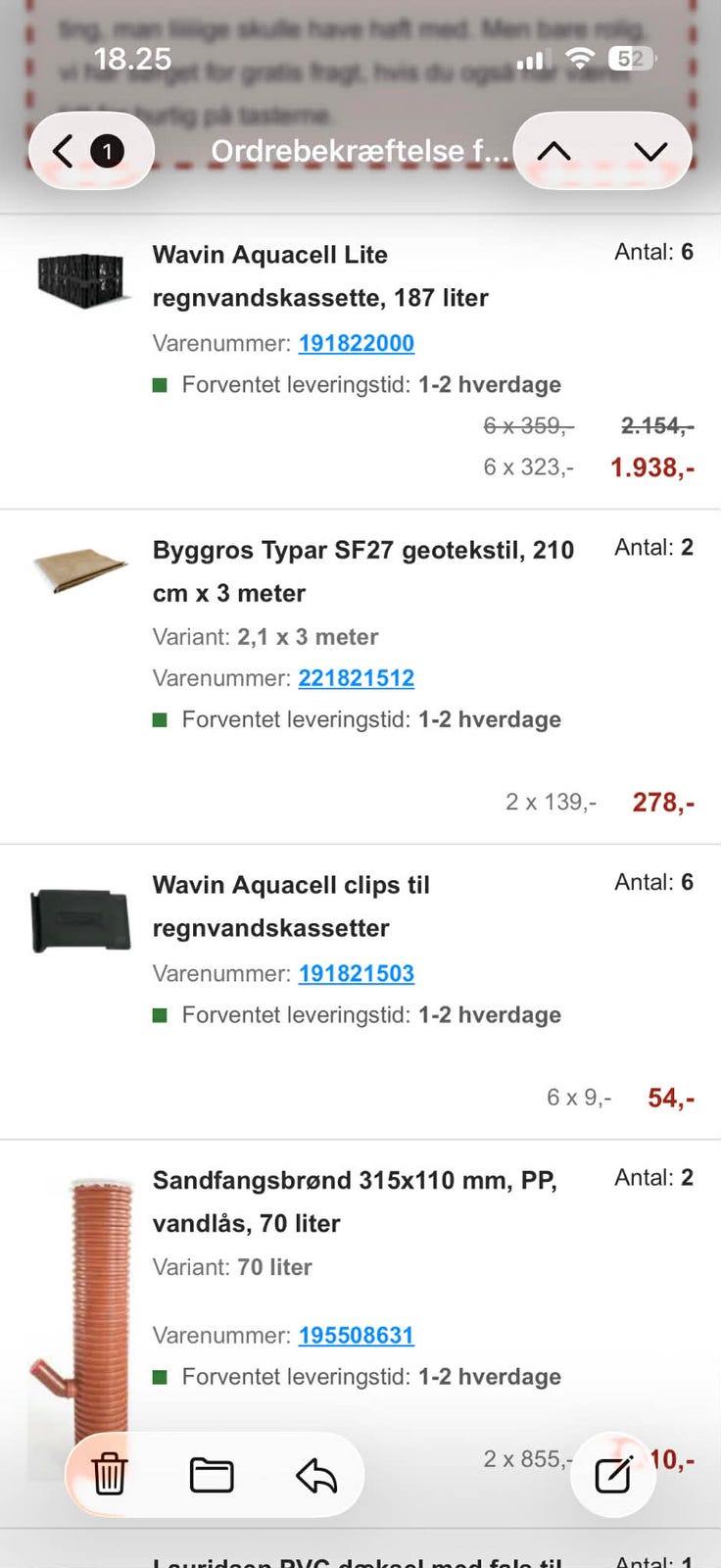Tap the status bar clock showing 18.25
This screenshot has width=721, height=1568.
click(x=132, y=59)
